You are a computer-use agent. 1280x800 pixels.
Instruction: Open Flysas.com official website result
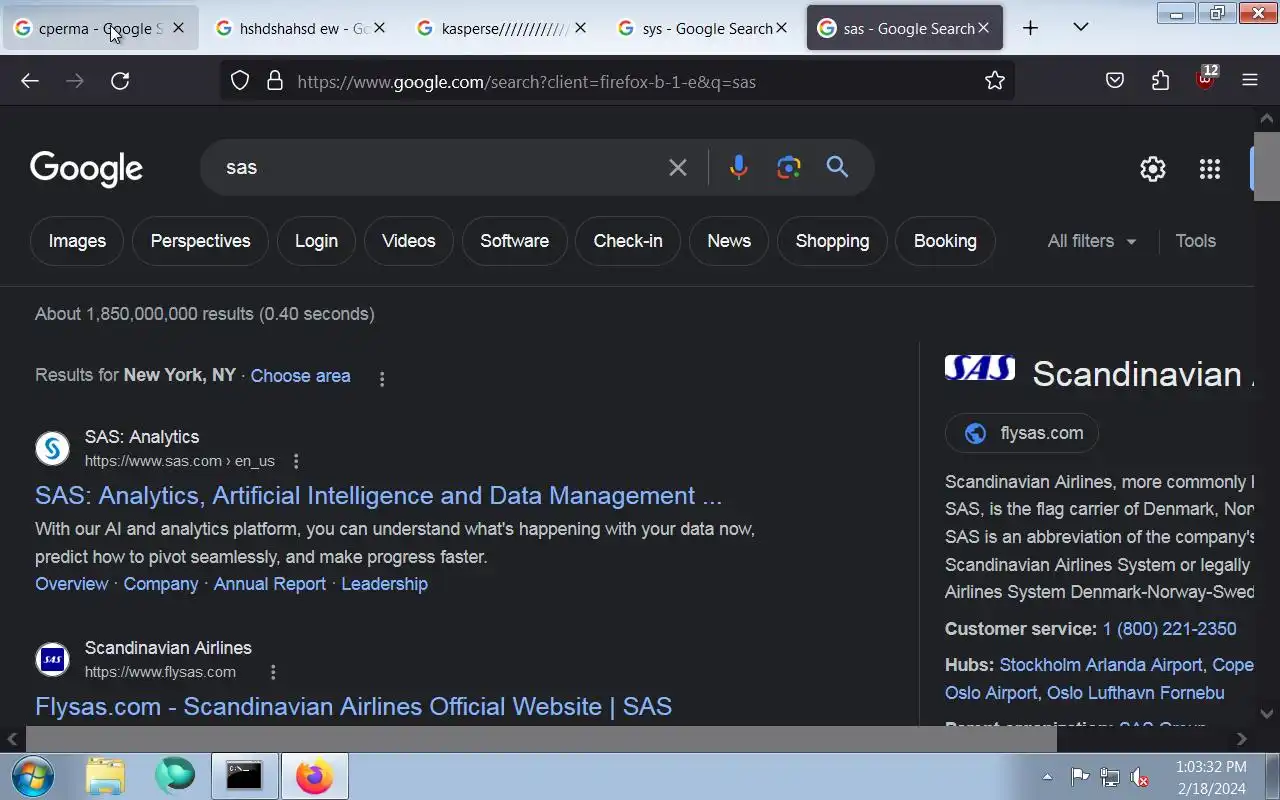click(353, 707)
